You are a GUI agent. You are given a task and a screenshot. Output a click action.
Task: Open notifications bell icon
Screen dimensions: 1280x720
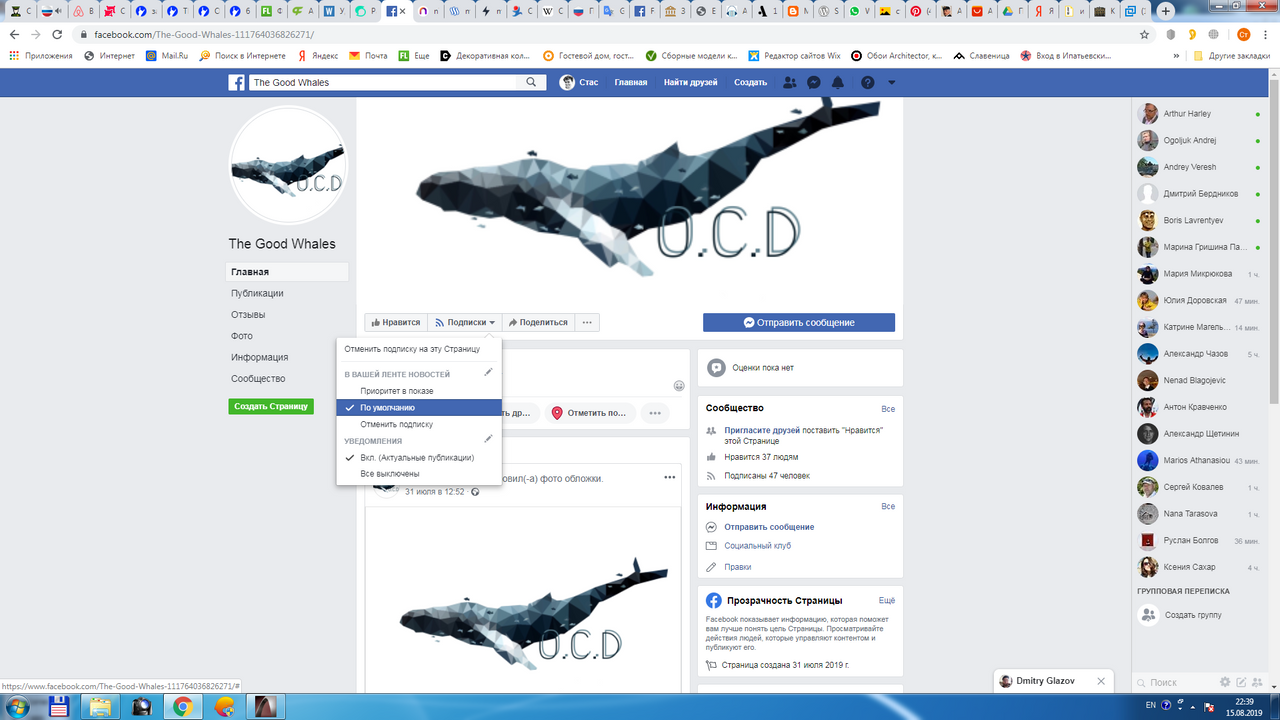[838, 83]
